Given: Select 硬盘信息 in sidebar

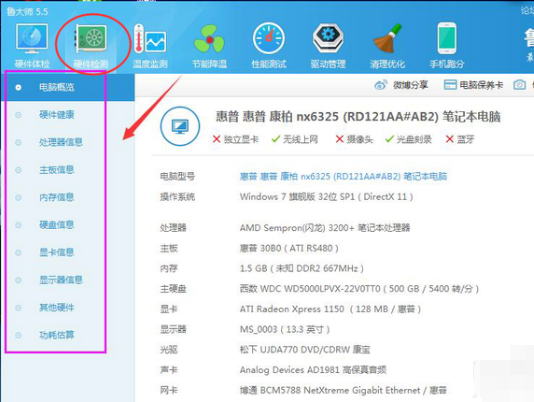Looking at the screenshot, I should coord(57,225).
